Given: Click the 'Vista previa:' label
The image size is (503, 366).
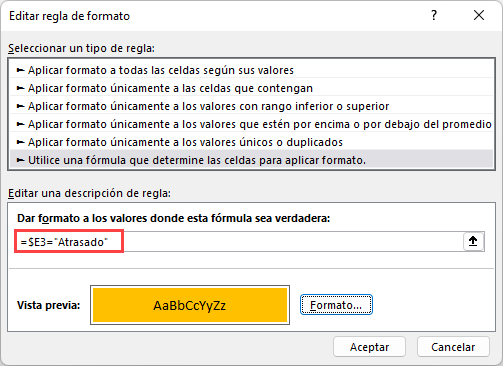Looking at the screenshot, I should (x=49, y=305).
